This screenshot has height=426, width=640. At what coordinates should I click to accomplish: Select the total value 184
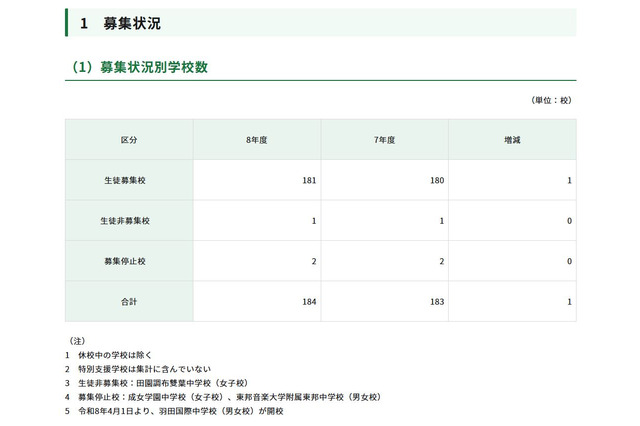click(309, 301)
